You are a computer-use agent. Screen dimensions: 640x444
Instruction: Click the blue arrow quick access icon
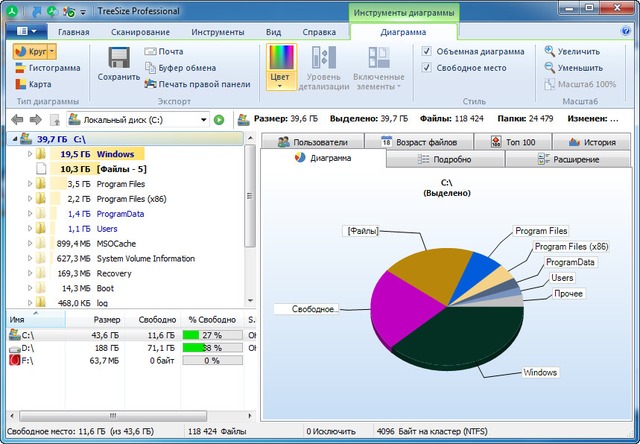36,11
